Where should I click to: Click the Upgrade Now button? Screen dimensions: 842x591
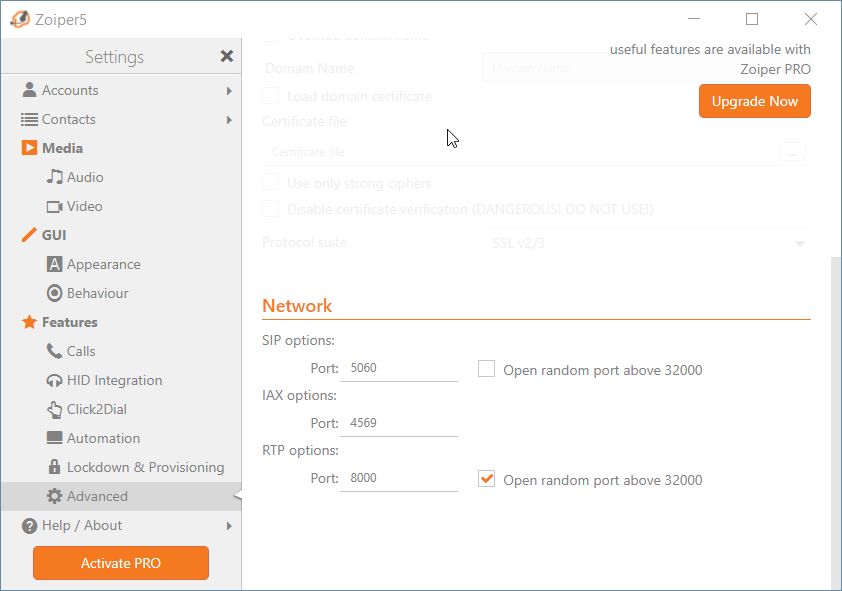(754, 101)
